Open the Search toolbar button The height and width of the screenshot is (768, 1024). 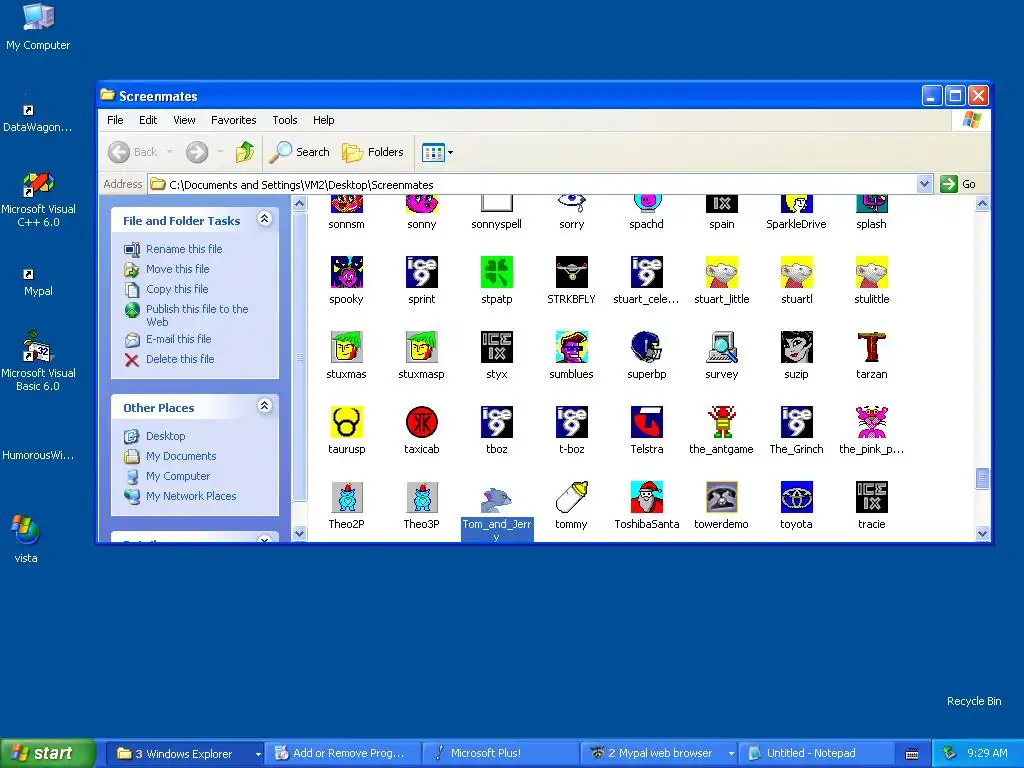[300, 152]
